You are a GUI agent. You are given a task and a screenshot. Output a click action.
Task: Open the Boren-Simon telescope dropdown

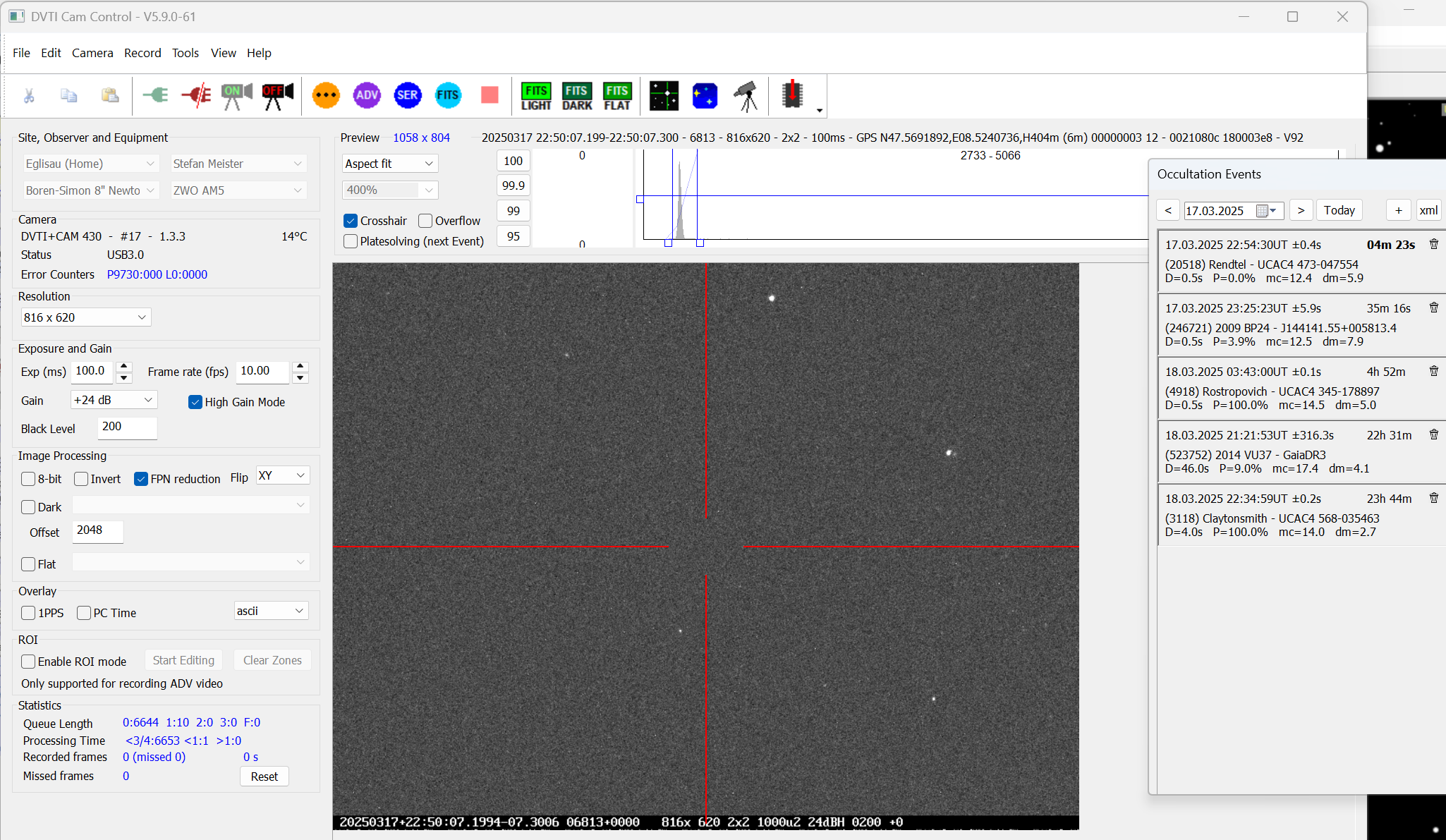pos(90,190)
